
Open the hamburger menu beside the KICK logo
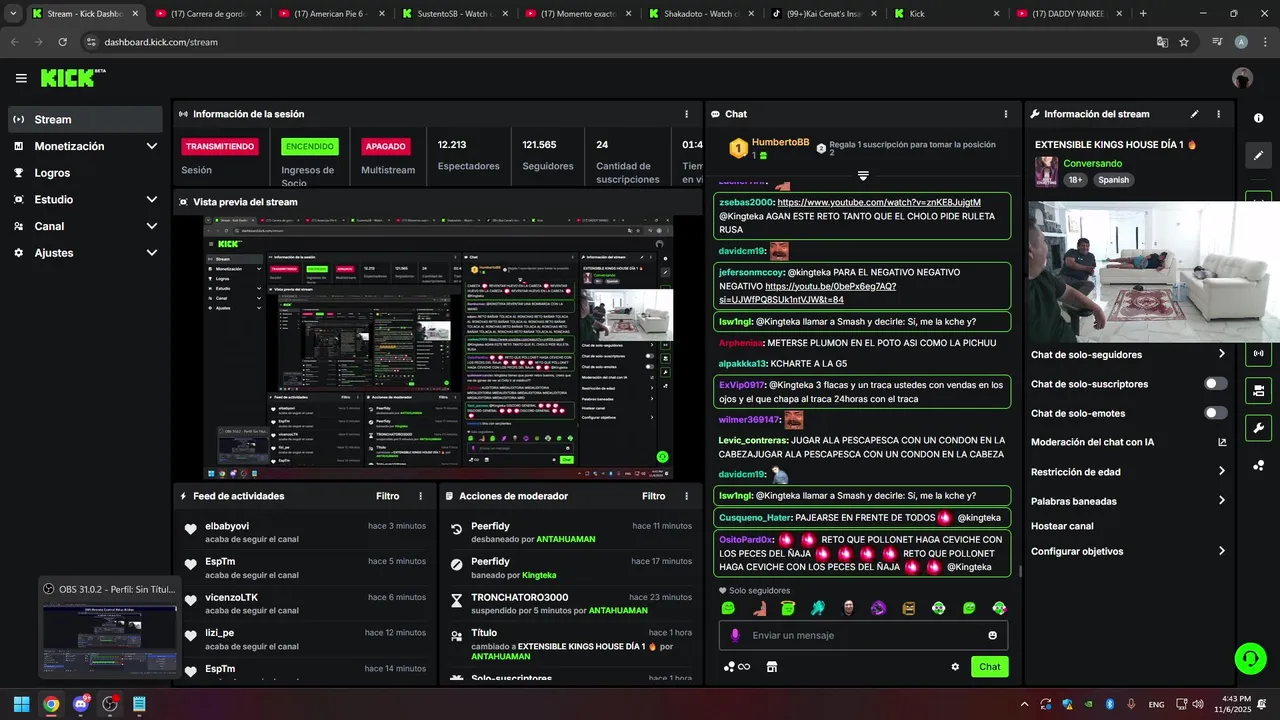[21, 78]
